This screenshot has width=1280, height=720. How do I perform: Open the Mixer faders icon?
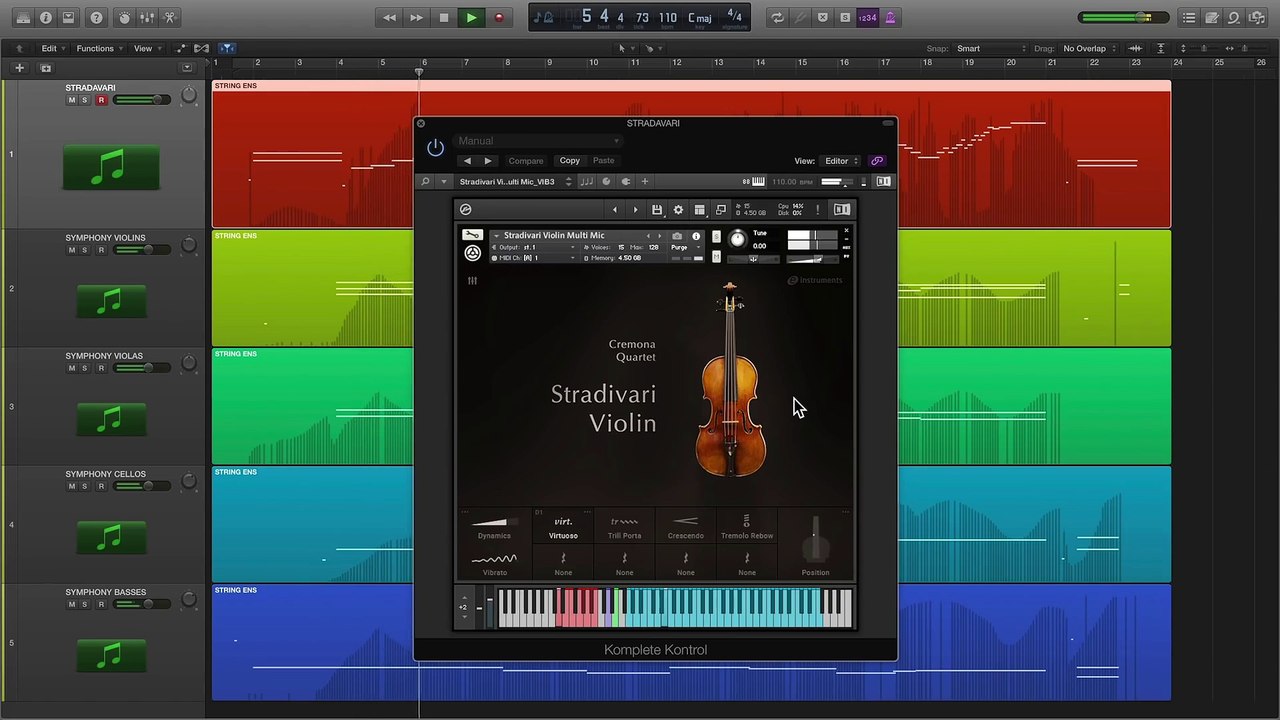(x=147, y=17)
